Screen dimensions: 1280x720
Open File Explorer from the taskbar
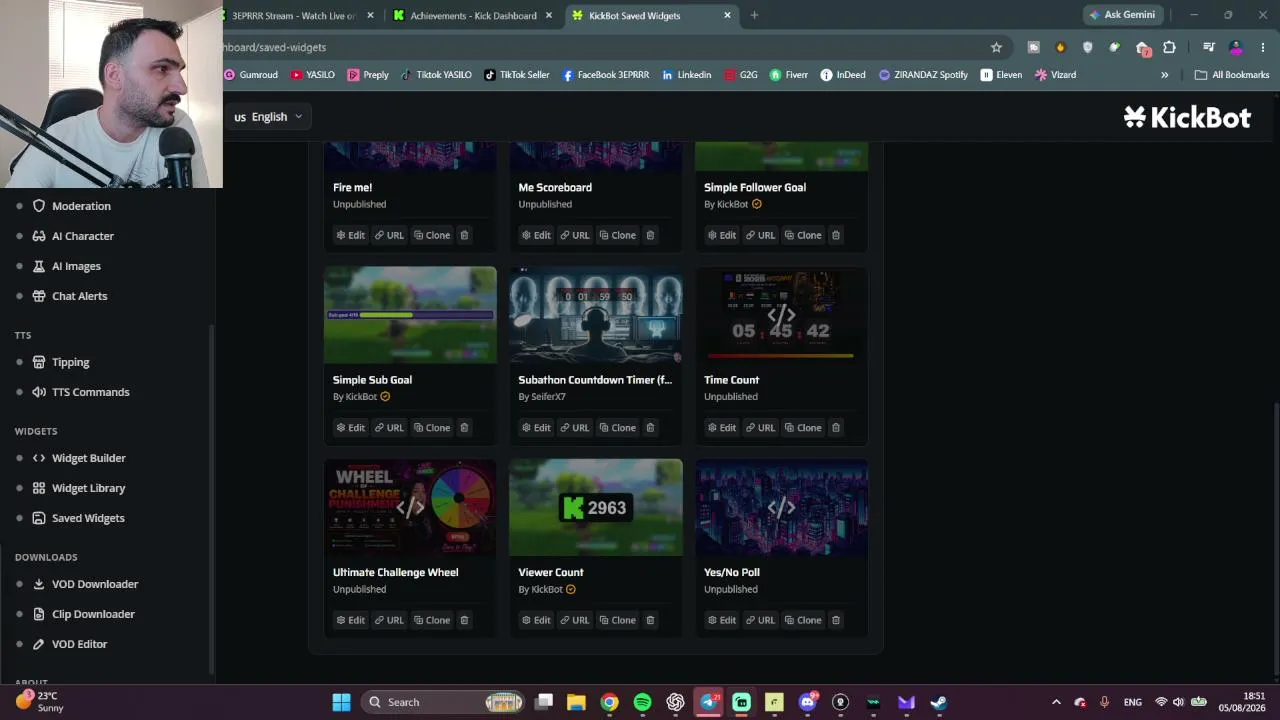tap(576, 702)
